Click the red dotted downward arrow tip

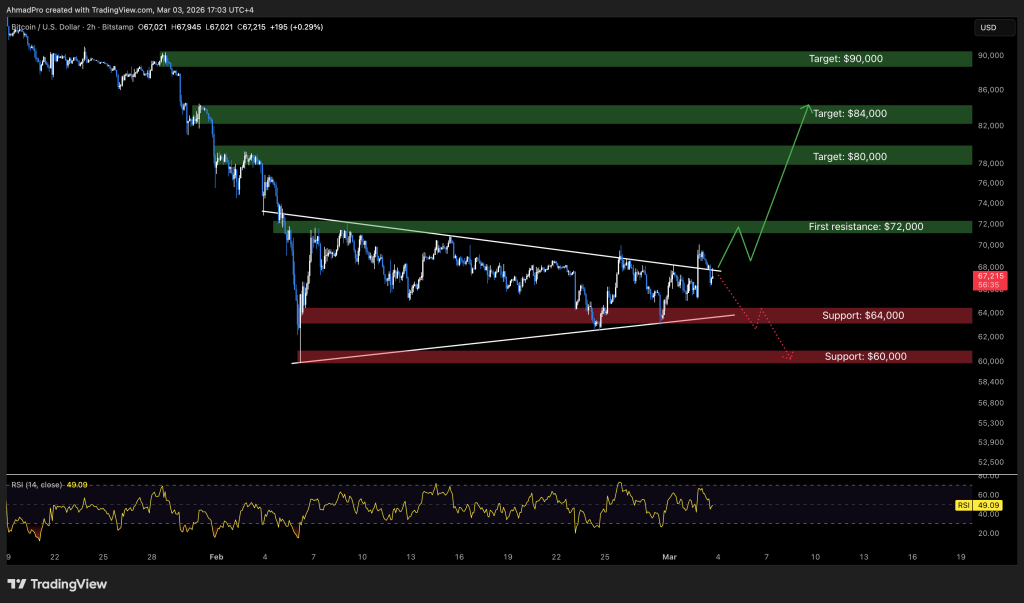pyautogui.click(x=789, y=357)
